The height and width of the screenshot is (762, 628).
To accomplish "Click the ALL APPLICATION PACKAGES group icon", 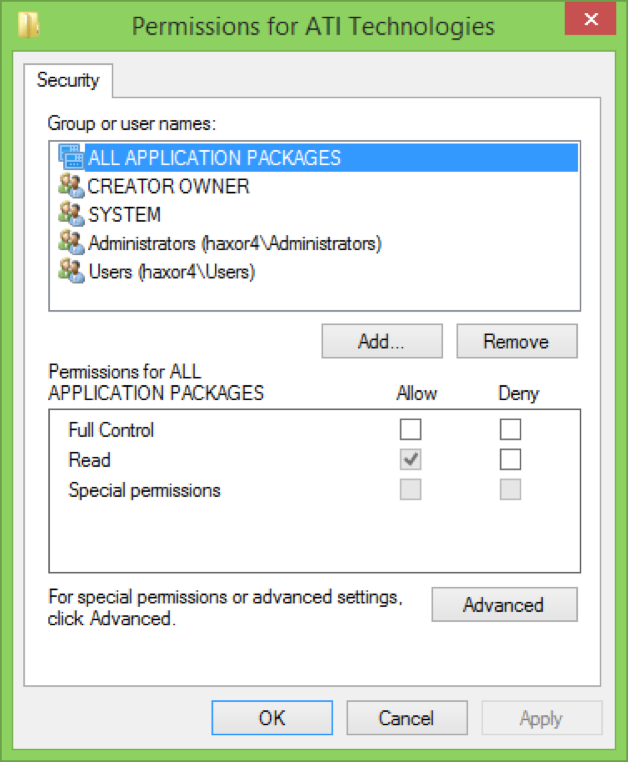I will tap(71, 156).
